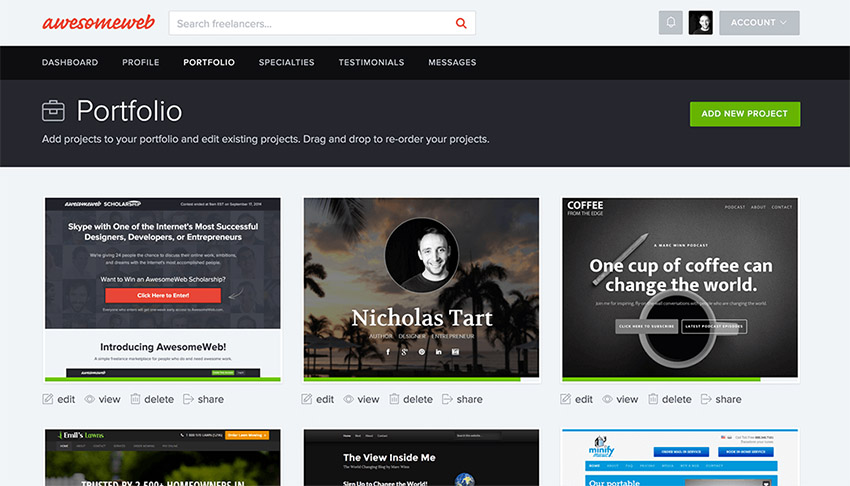The image size is (850, 486).
Task: Open the notifications bell icon
Action: pyautogui.click(x=671, y=23)
